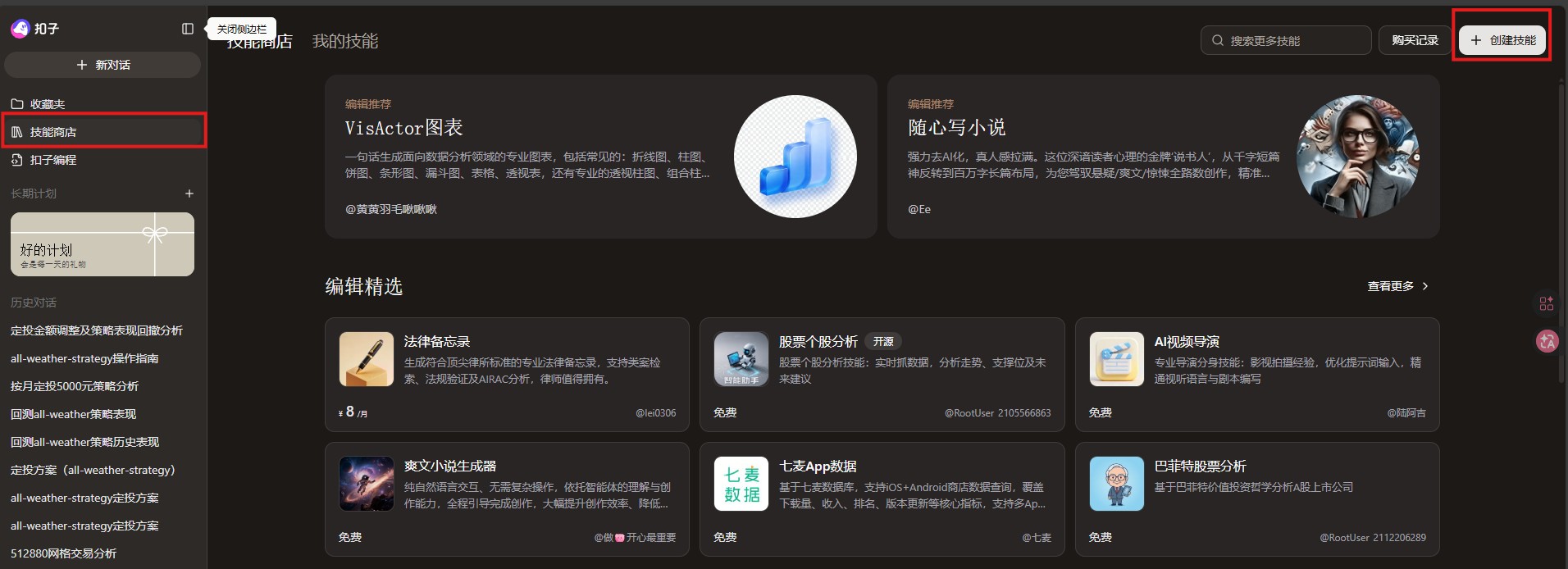
Task: Click the 开源 tag badge
Action: click(883, 341)
